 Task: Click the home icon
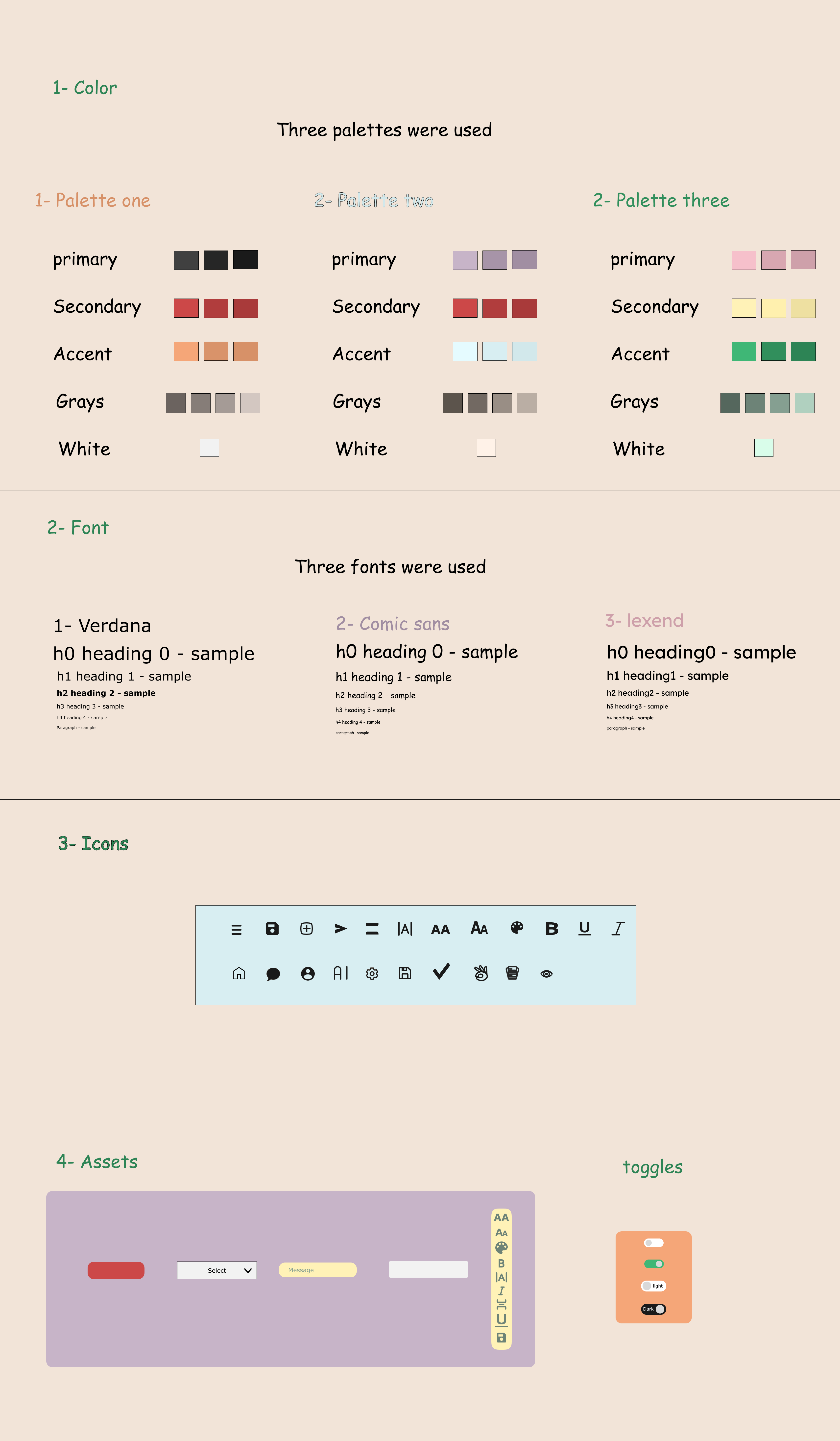pos(239,973)
